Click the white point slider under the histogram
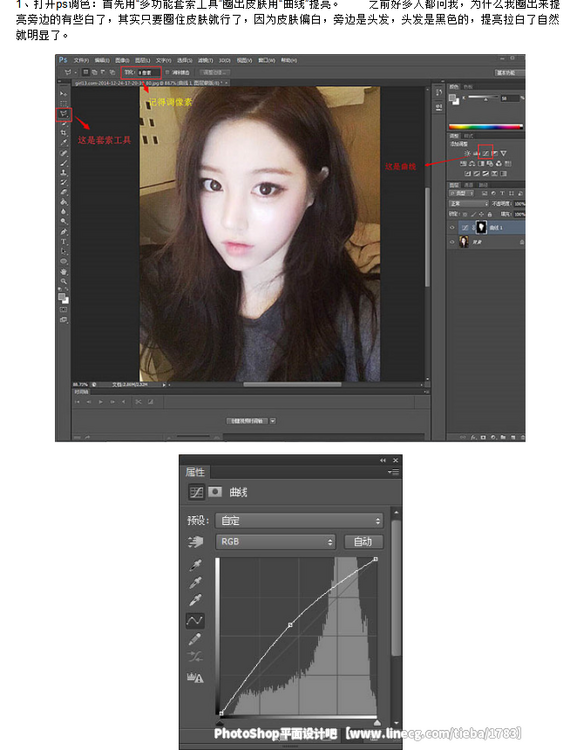This screenshot has height=750, width=570. coord(377,722)
